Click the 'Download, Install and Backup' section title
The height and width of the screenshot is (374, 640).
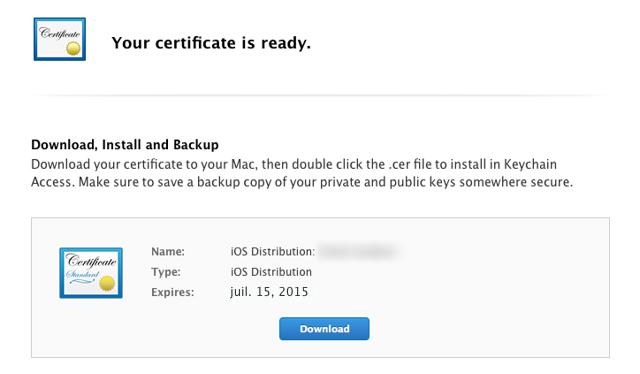(125, 145)
